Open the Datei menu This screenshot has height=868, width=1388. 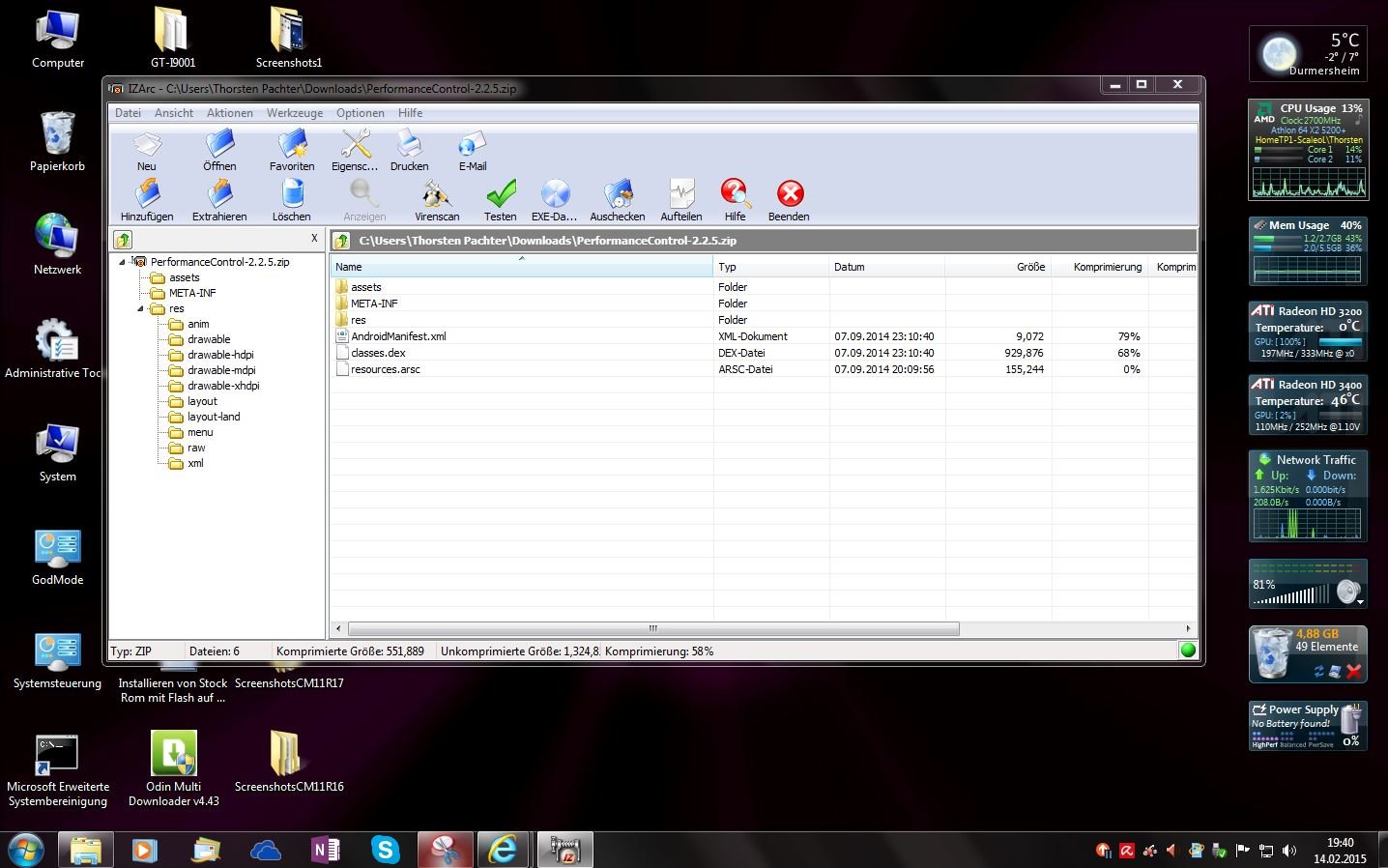click(128, 113)
